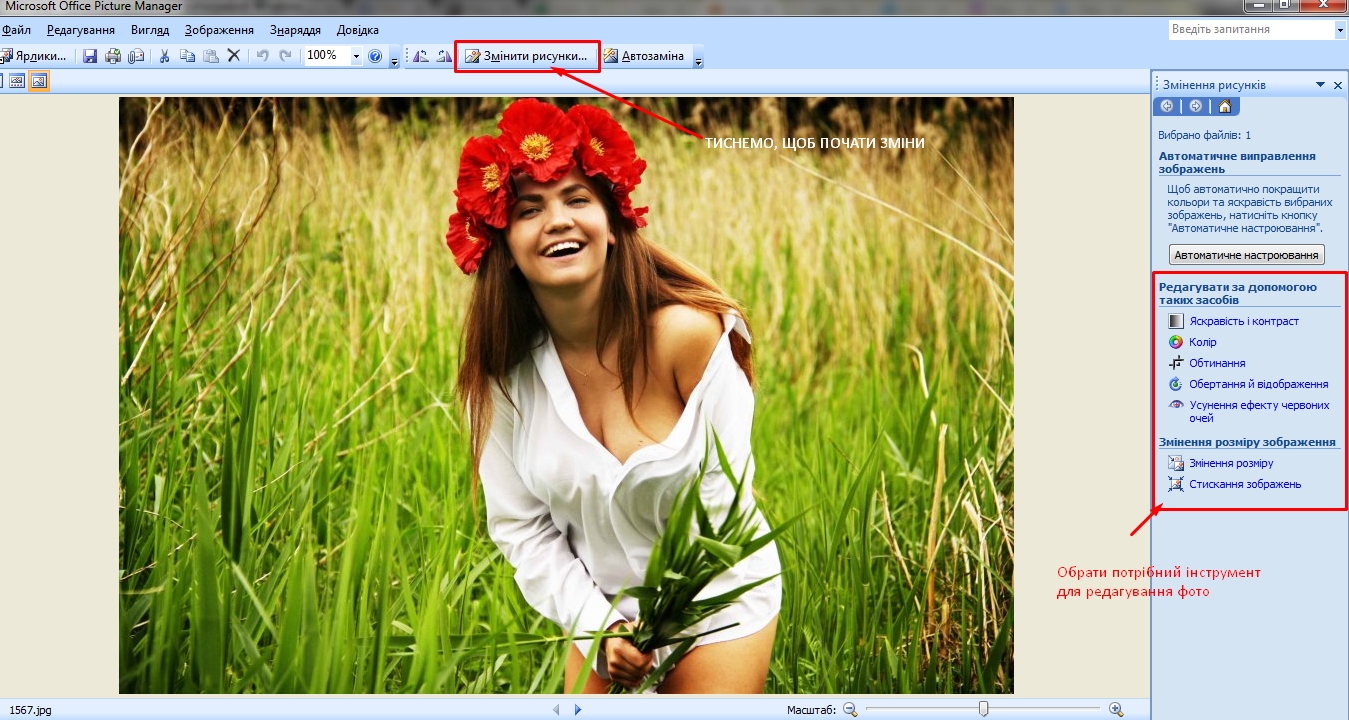Switch to filmstrip view icon
Image resolution: width=1349 pixels, height=720 pixels.
(17, 81)
